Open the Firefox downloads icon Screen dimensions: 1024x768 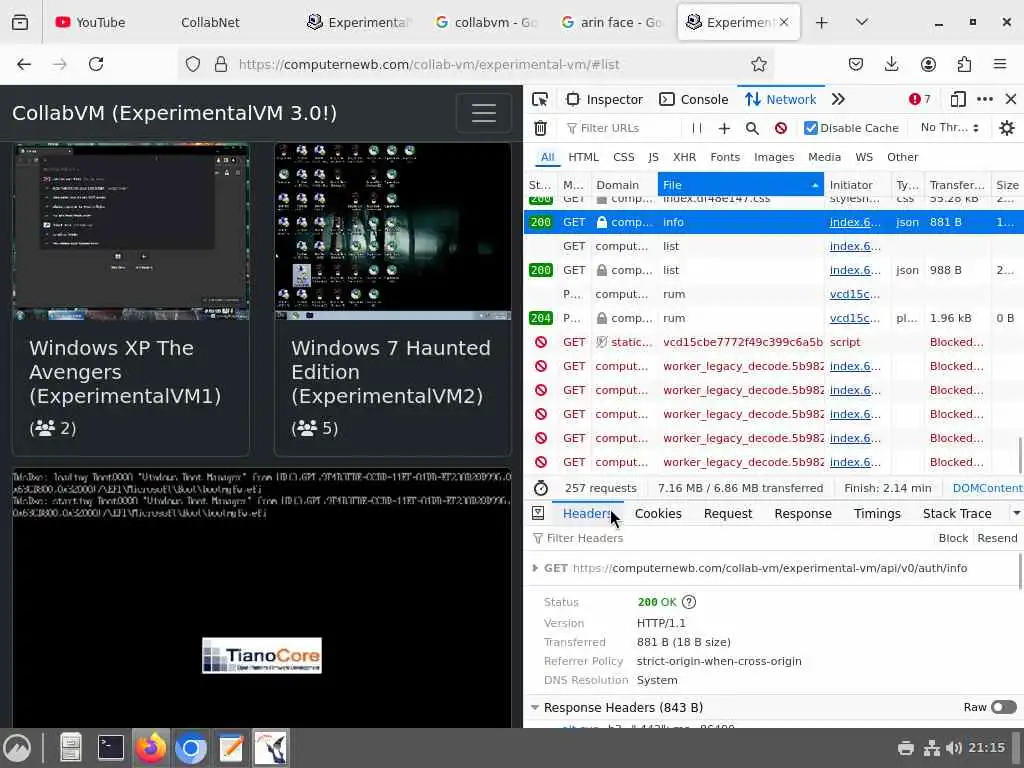click(891, 64)
